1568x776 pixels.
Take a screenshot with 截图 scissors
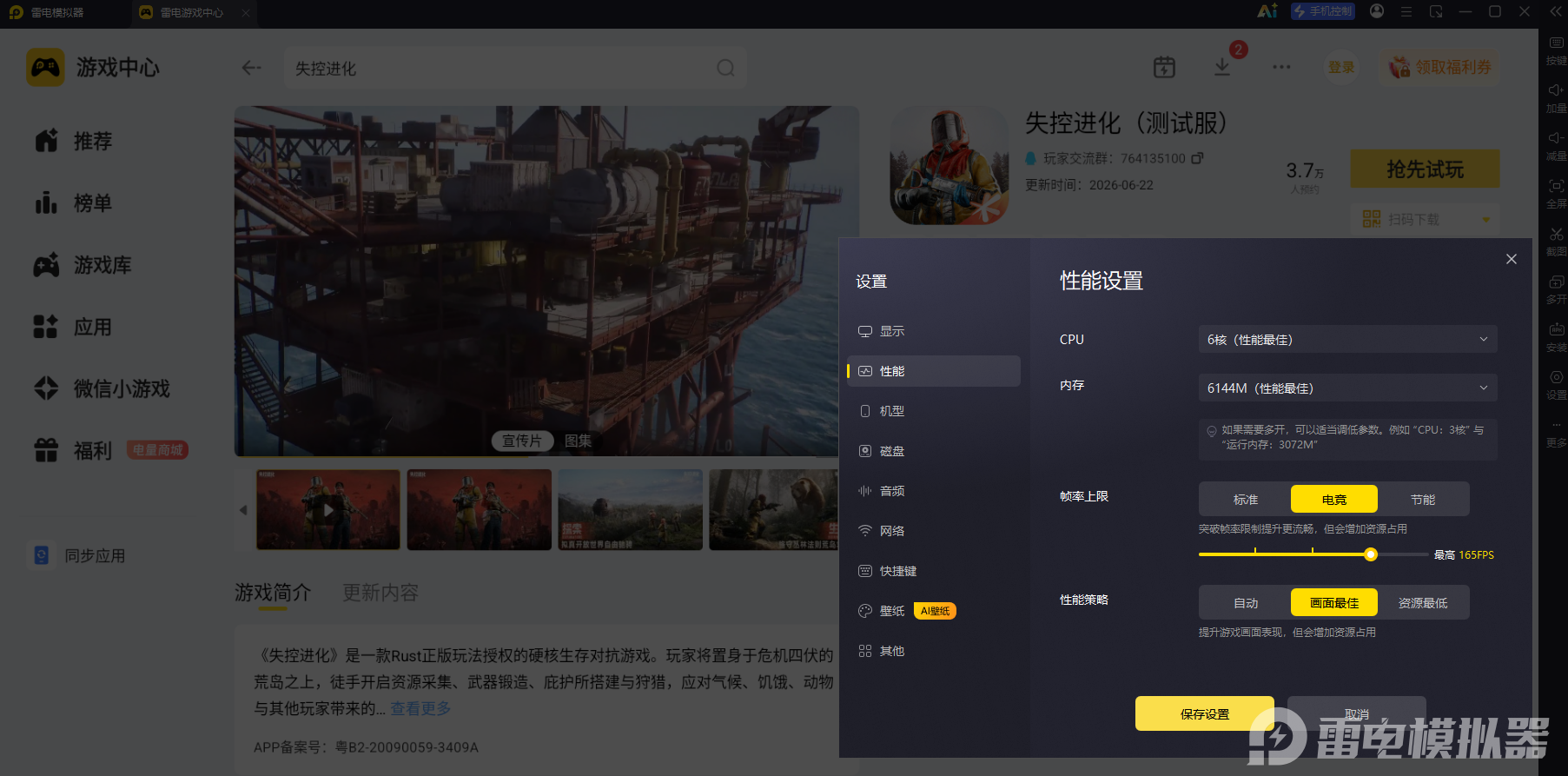(x=1556, y=242)
